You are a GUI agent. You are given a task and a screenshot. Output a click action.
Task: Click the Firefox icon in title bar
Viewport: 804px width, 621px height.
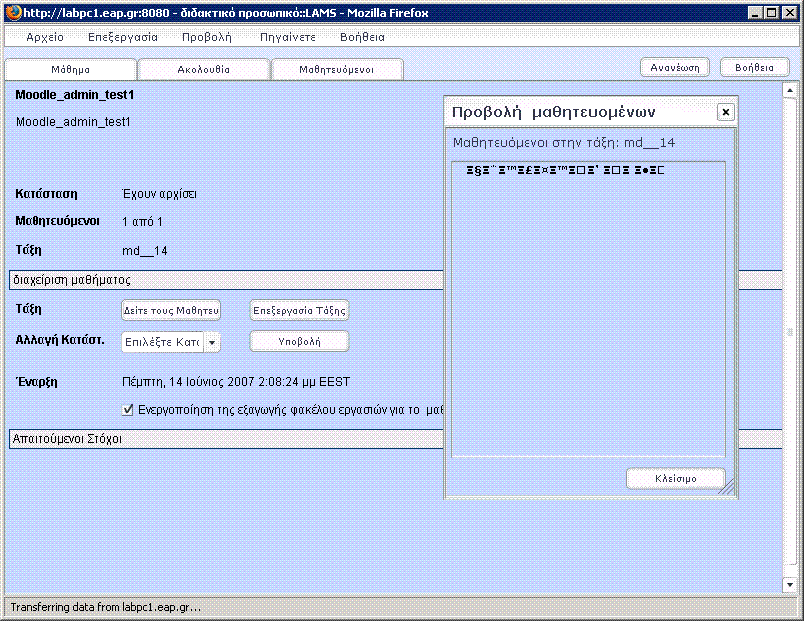tap(12, 11)
